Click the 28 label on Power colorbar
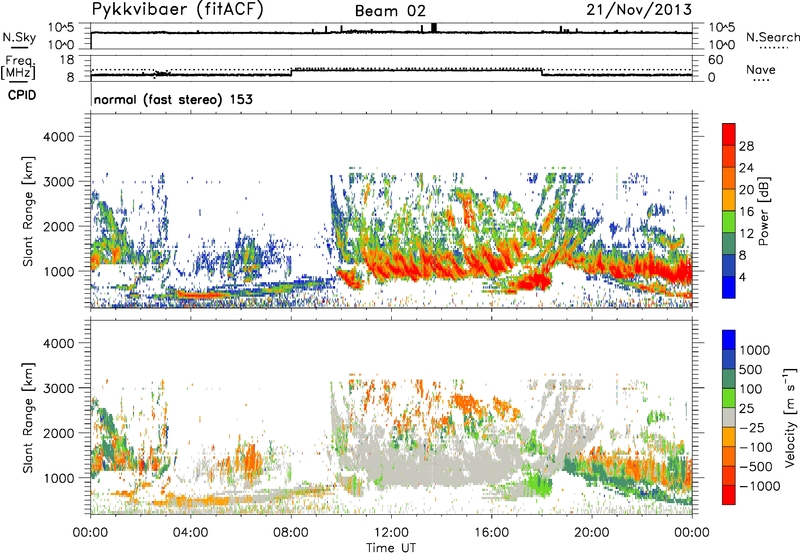Viewport: 800px width, 554px height. (x=746, y=146)
